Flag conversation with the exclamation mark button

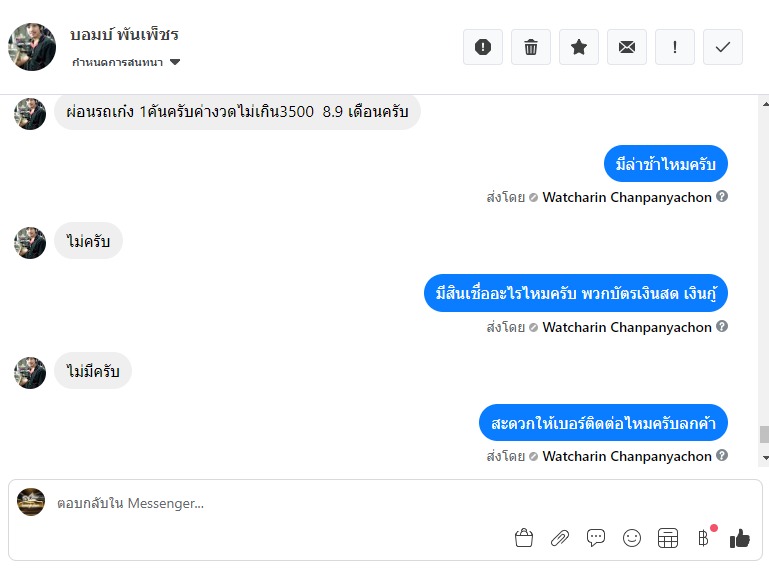click(675, 47)
